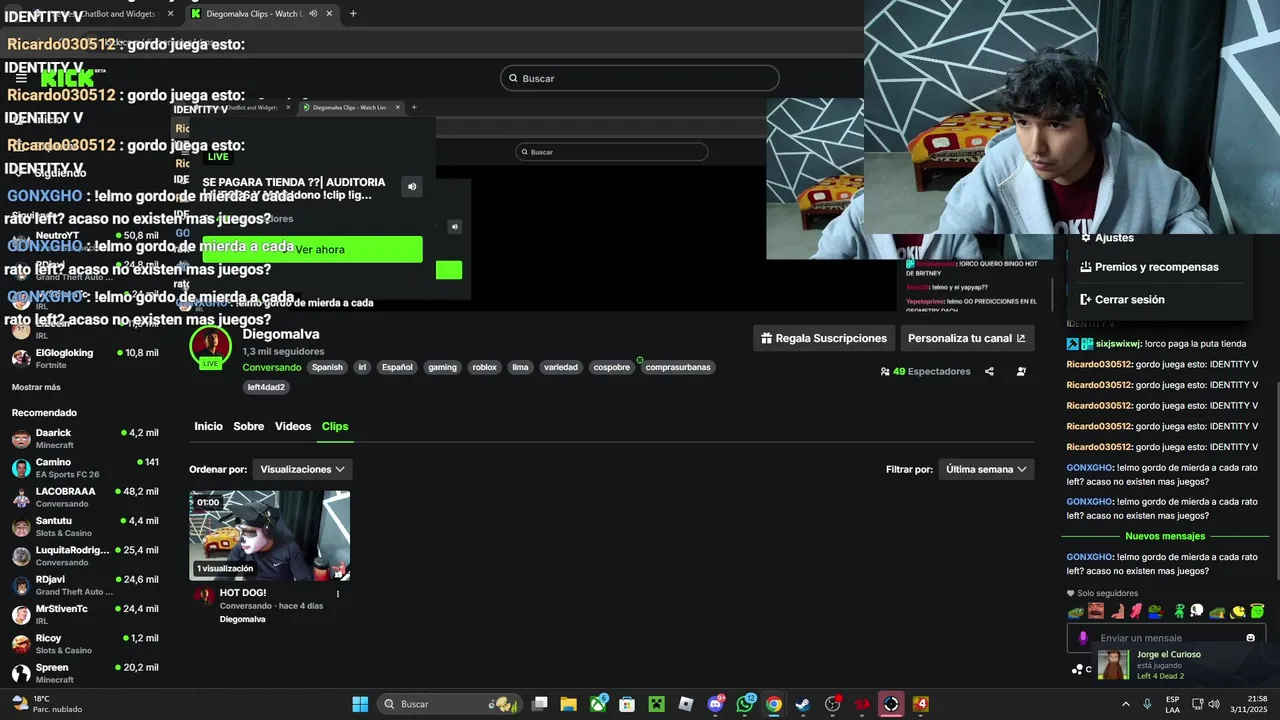The image size is (1280, 720).
Task: Open LACOBRAAA's channel in the sidebar
Action: [85, 497]
